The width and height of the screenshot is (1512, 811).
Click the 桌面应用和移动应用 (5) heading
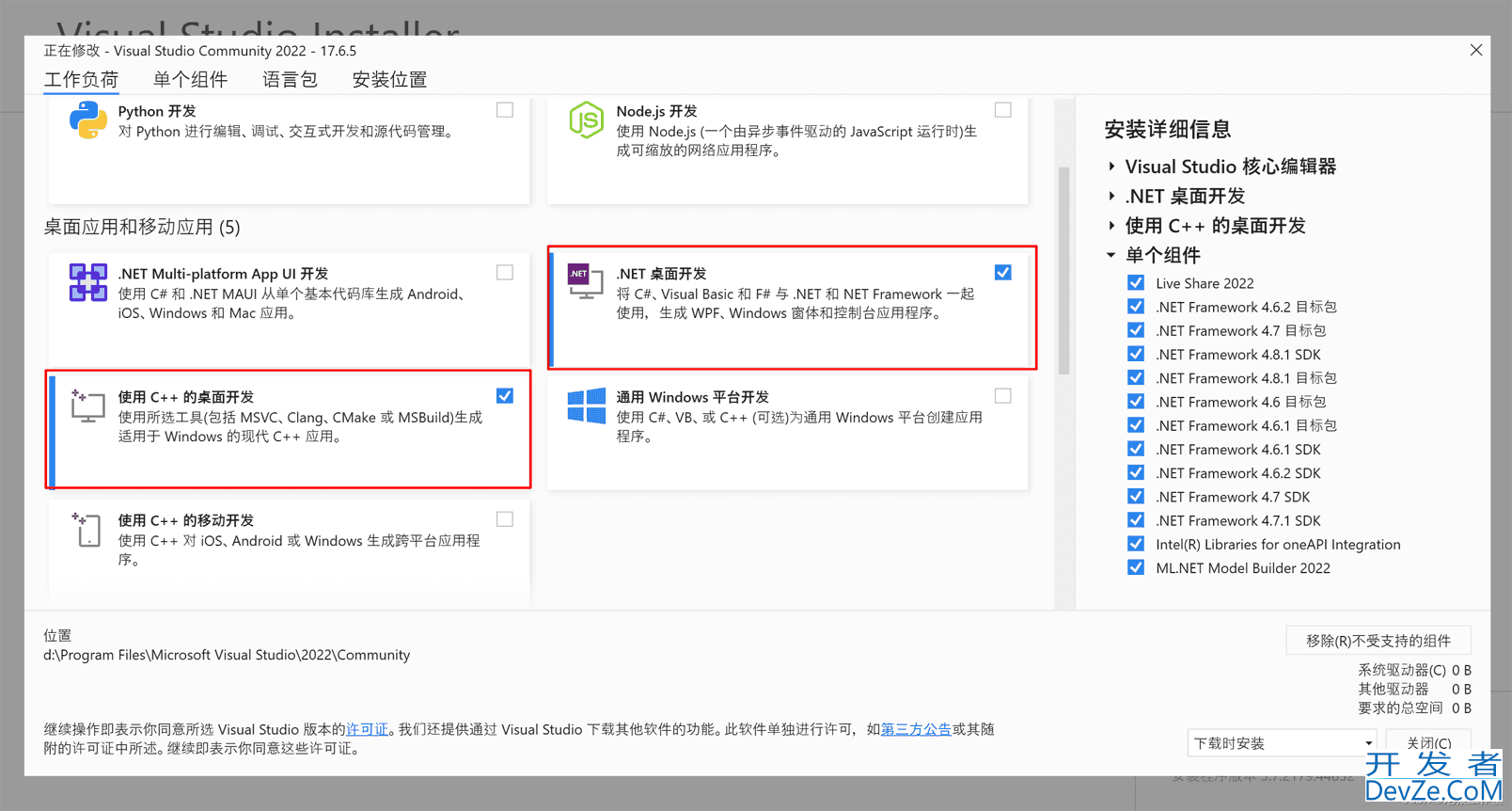click(142, 227)
